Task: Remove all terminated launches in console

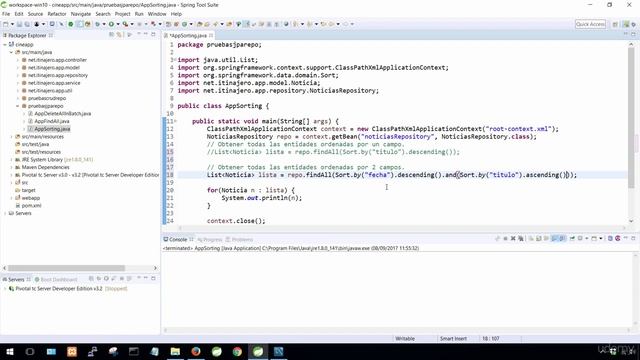Action: 521,238
